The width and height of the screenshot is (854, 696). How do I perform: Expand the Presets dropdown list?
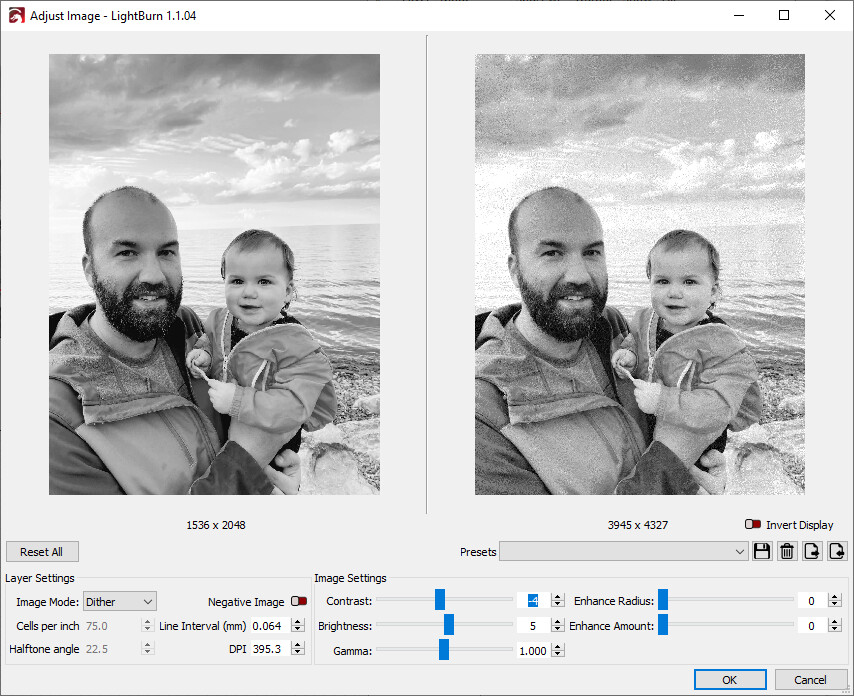(x=623, y=551)
